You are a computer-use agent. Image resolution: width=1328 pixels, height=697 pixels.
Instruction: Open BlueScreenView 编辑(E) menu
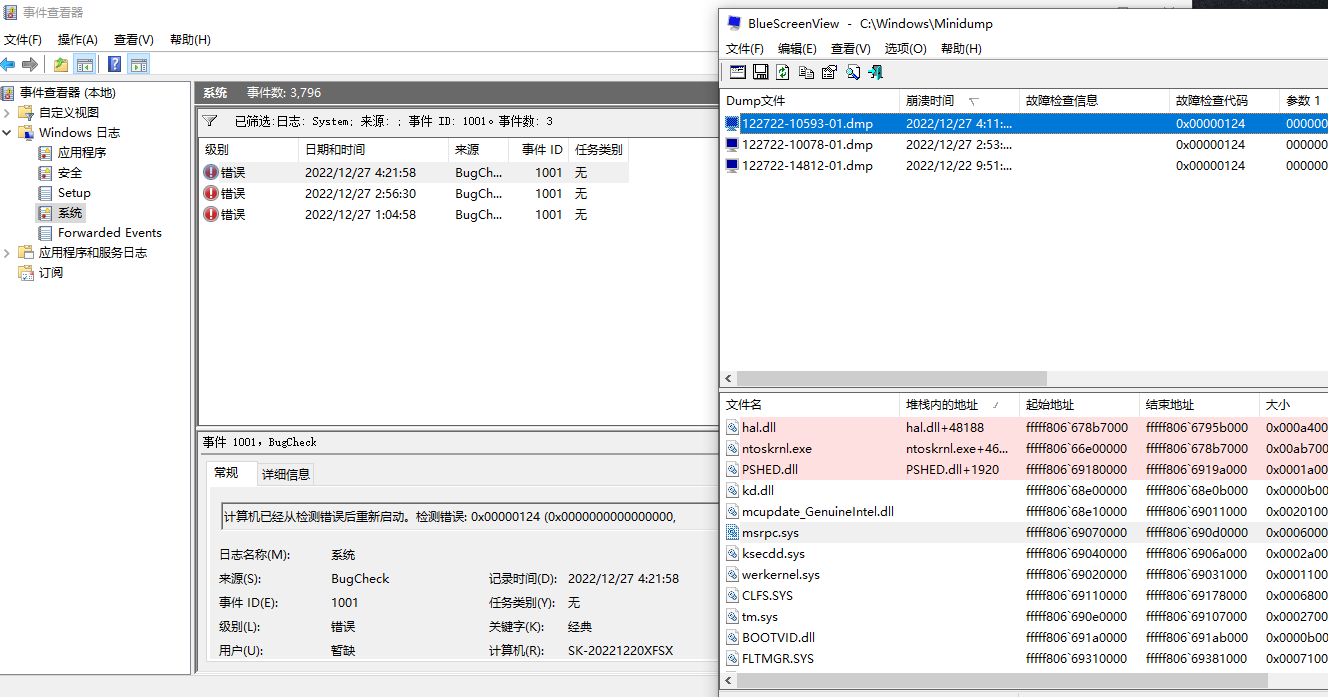click(797, 48)
